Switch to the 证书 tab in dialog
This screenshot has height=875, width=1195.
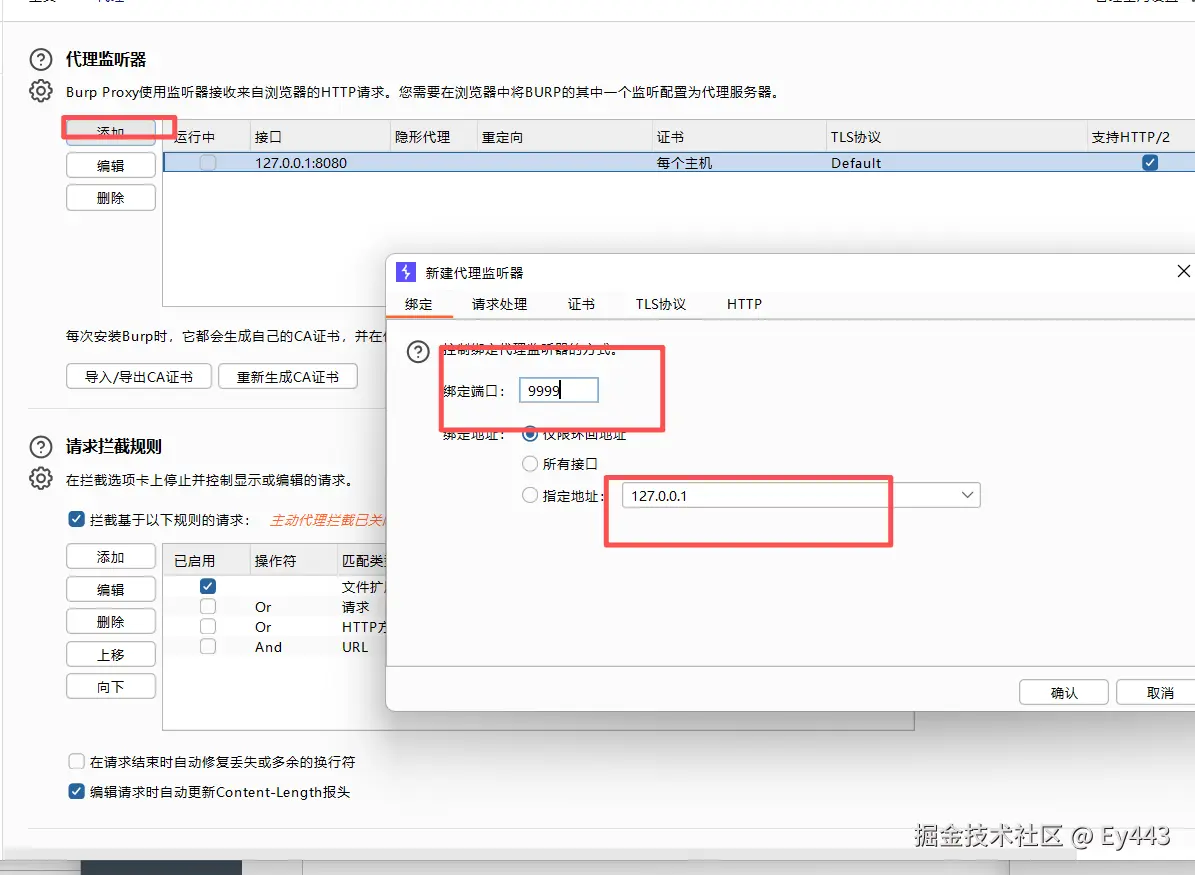581,304
